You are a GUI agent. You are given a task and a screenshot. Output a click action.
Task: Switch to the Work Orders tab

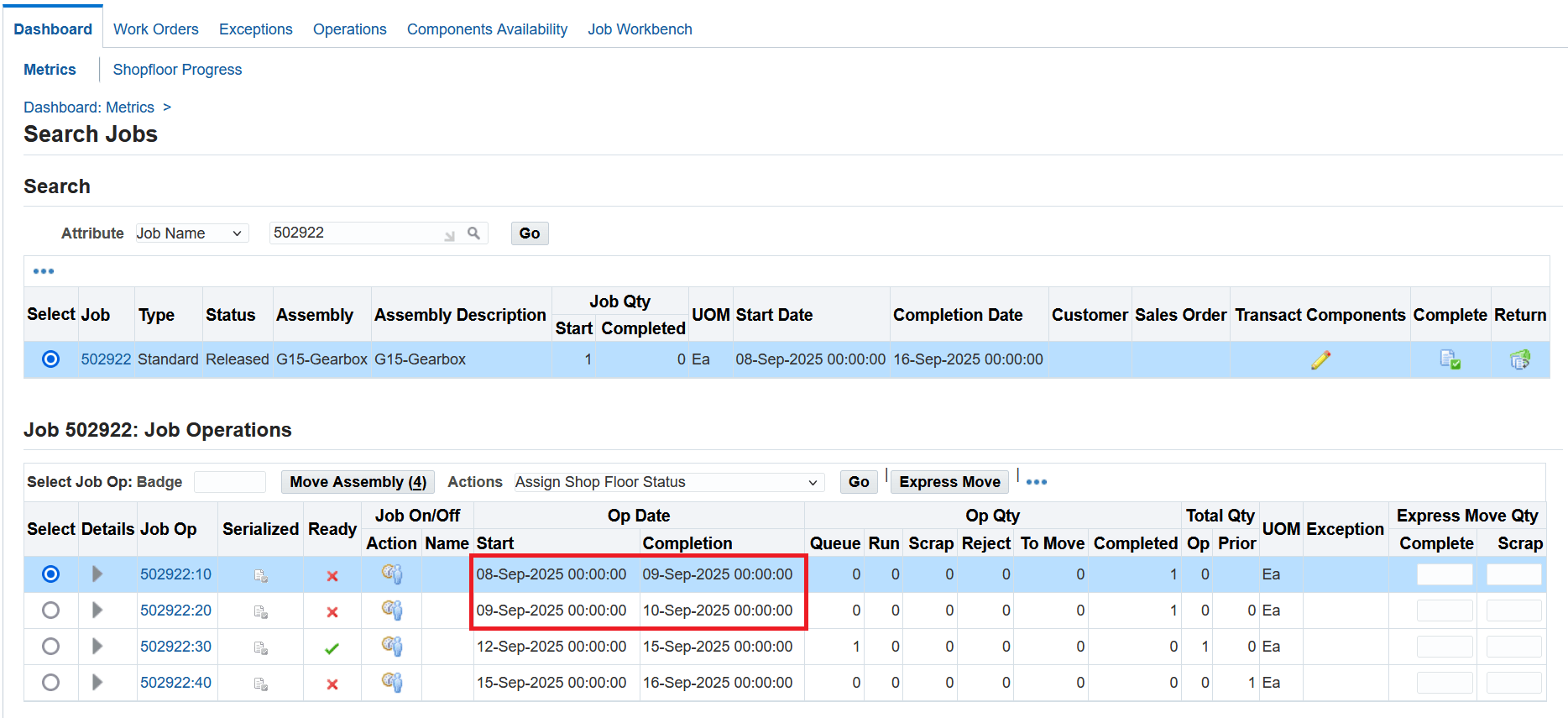tap(156, 29)
